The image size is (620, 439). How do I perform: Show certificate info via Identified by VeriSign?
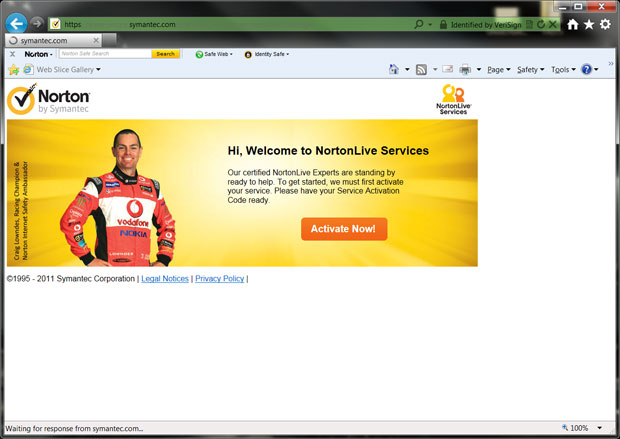tap(486, 25)
